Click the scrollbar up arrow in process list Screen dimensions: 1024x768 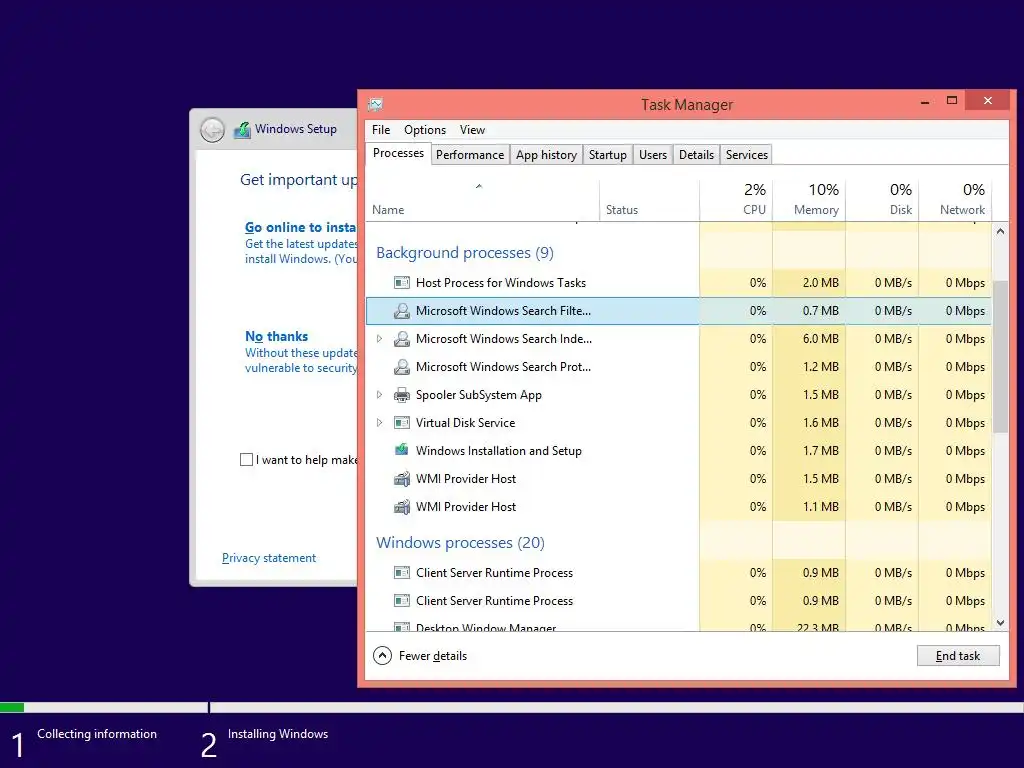[x=1000, y=231]
